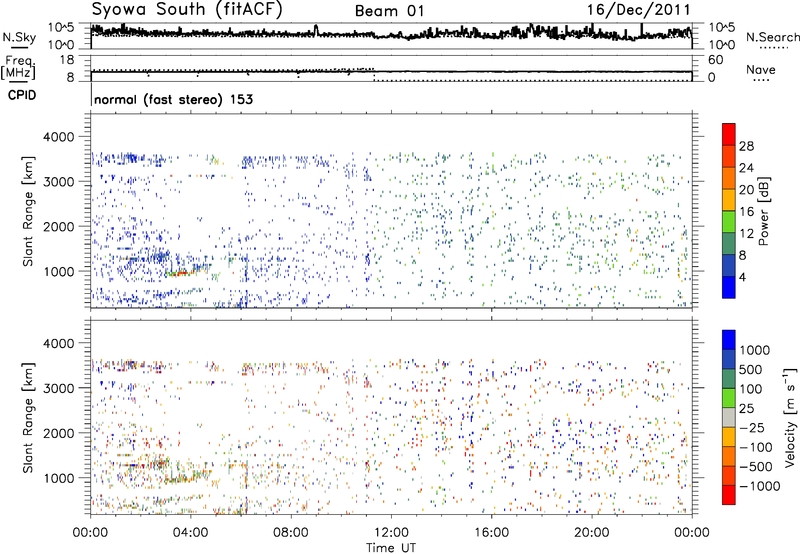Select the red top of power colorbar

pyautogui.click(x=729, y=135)
